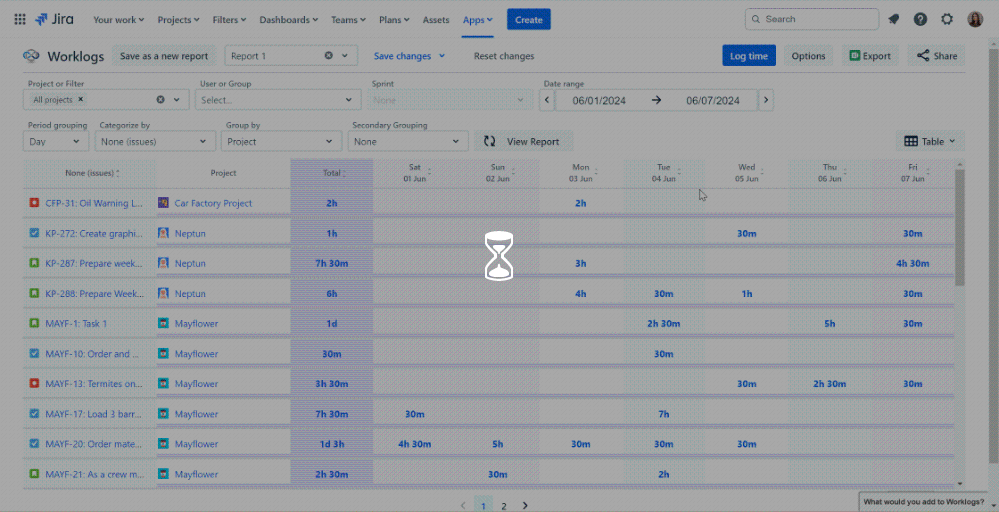Clear all Project or Filter values

[161, 99]
